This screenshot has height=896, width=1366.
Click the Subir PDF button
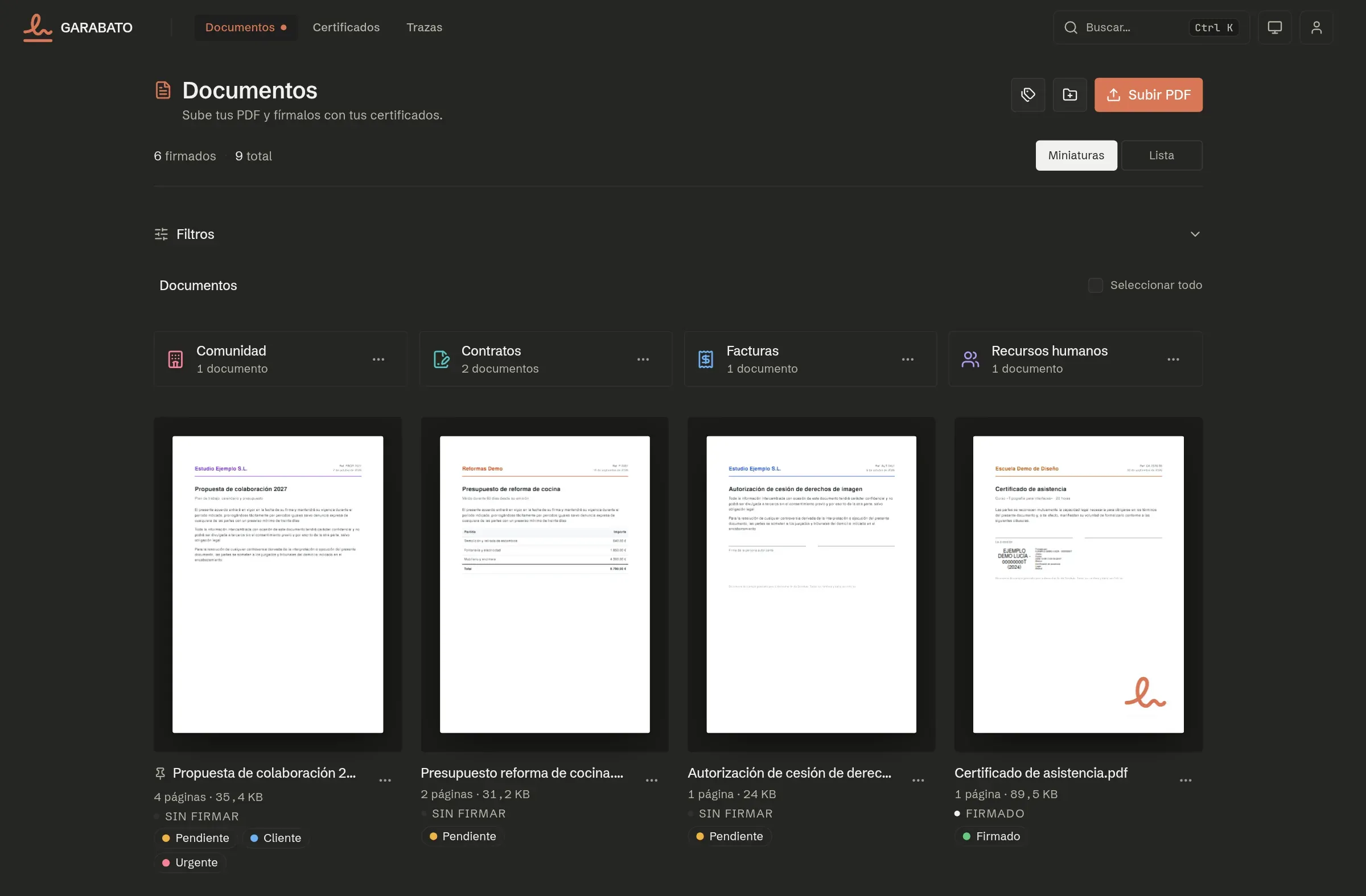click(1149, 94)
